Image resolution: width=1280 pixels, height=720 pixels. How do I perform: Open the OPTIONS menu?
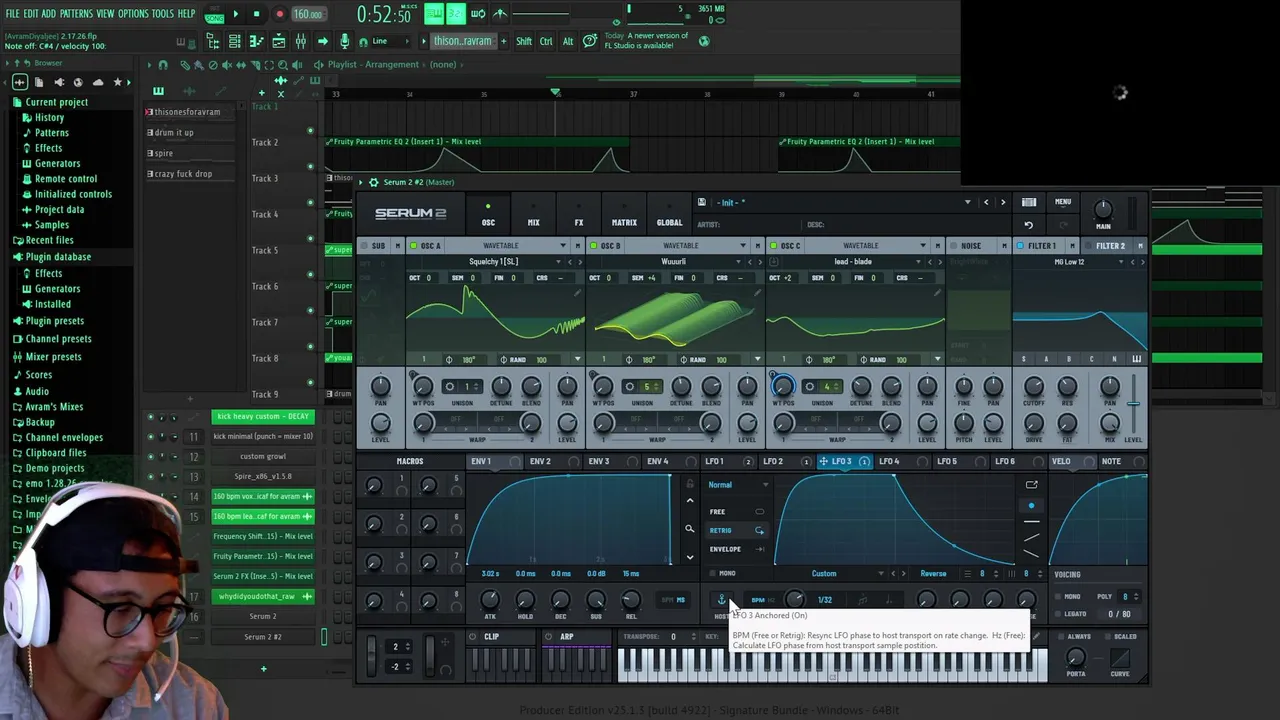tap(133, 14)
